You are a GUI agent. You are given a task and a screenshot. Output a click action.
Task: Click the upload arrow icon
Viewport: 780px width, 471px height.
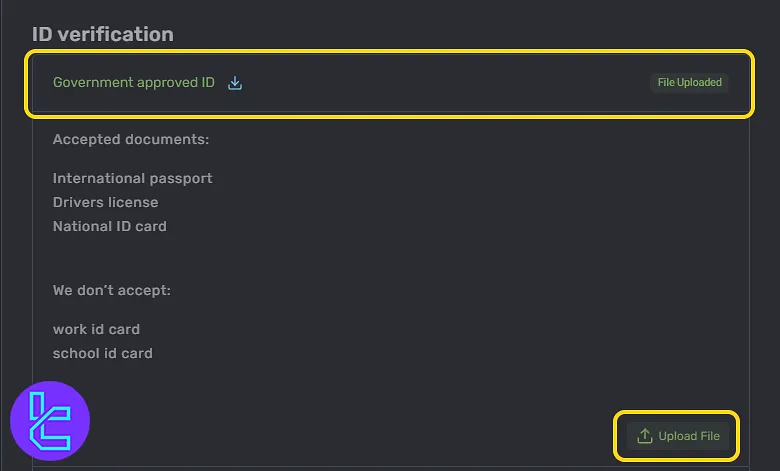645,436
